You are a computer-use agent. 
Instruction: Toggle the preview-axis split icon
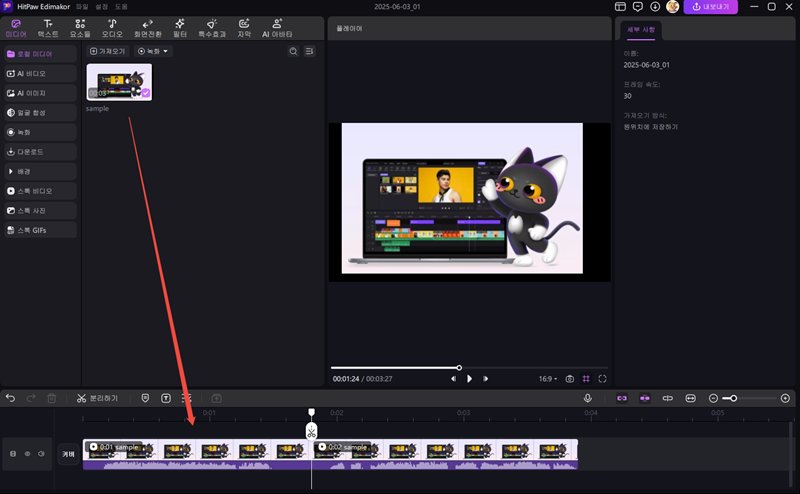pos(667,398)
